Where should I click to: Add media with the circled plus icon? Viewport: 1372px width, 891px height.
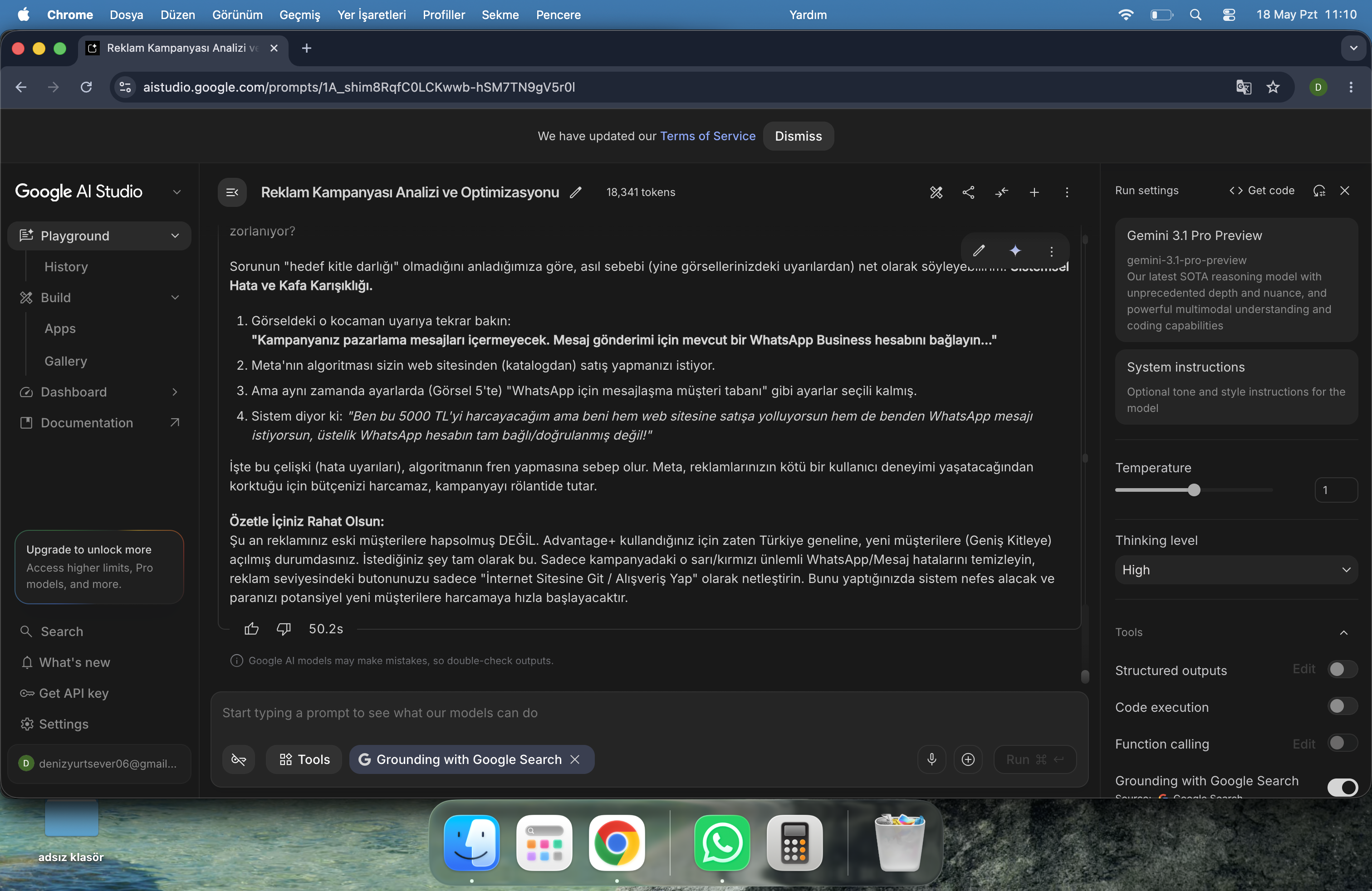968,759
